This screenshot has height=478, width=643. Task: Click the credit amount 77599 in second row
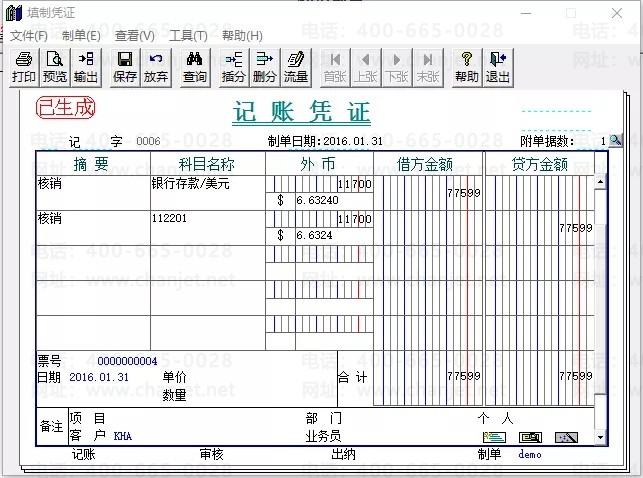pos(576,228)
